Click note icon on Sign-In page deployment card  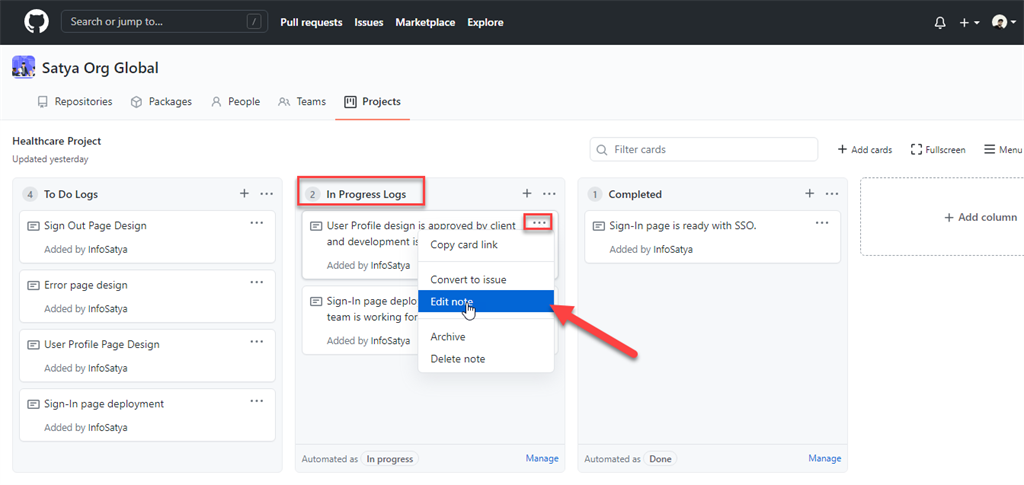click(33, 405)
